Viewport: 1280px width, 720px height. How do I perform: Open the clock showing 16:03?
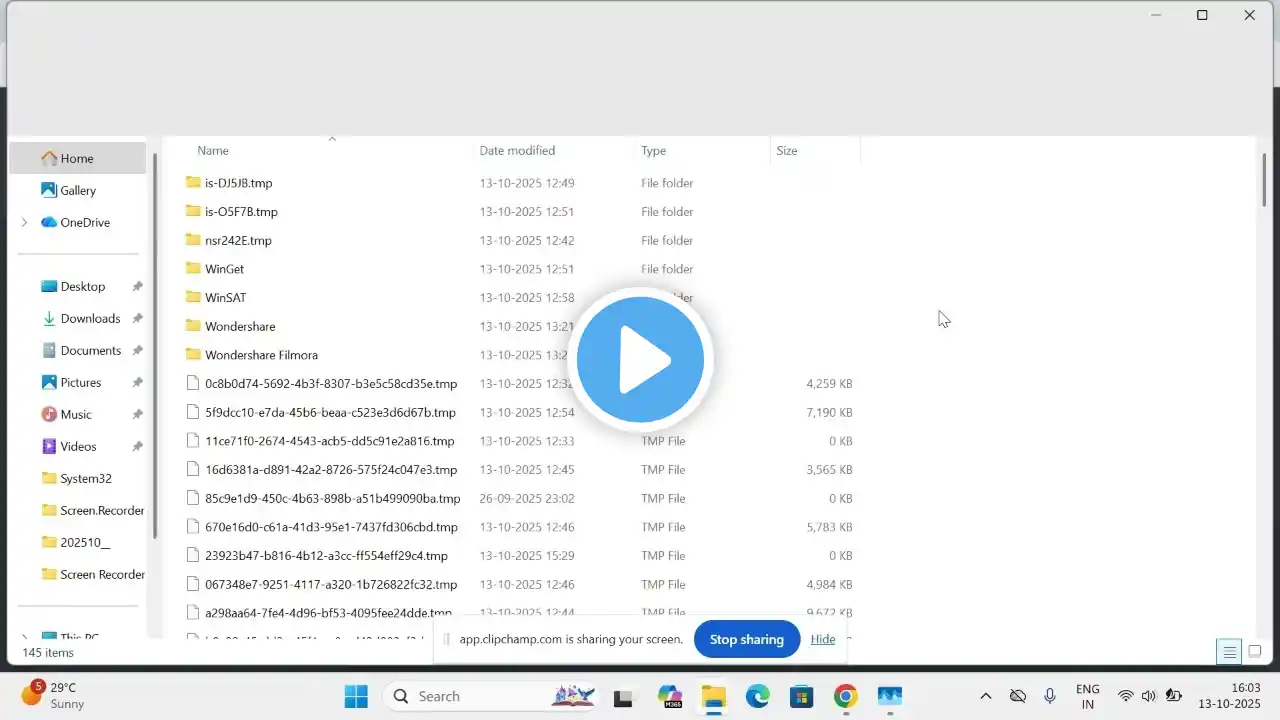click(x=1231, y=696)
